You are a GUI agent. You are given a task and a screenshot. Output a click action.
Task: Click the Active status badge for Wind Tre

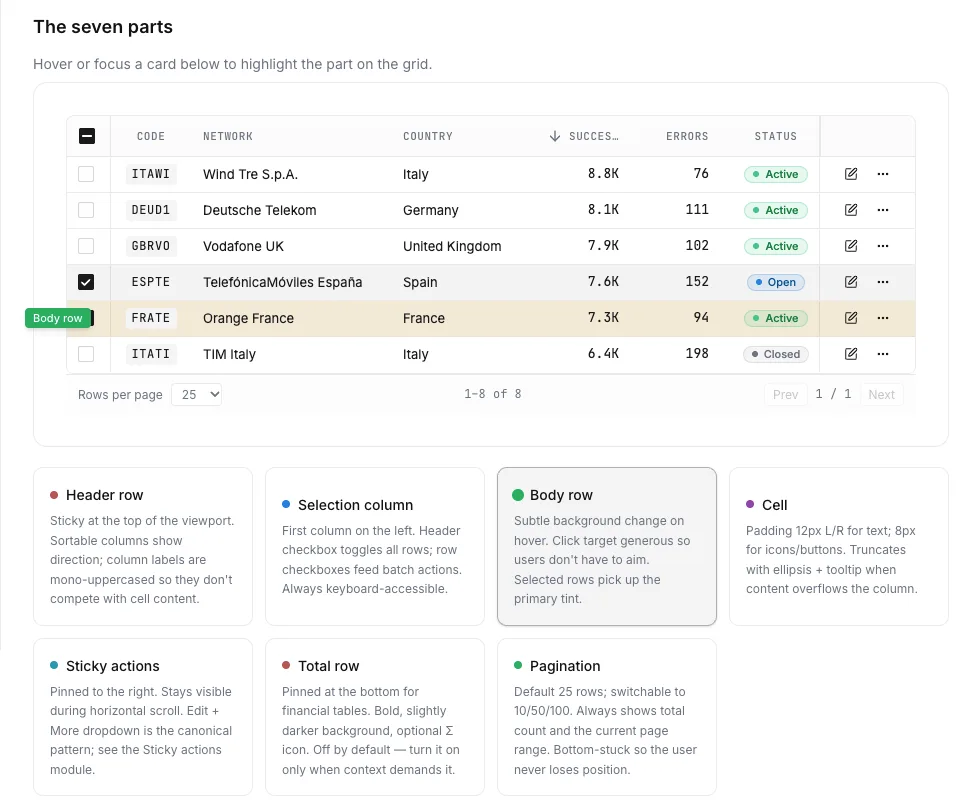776,174
